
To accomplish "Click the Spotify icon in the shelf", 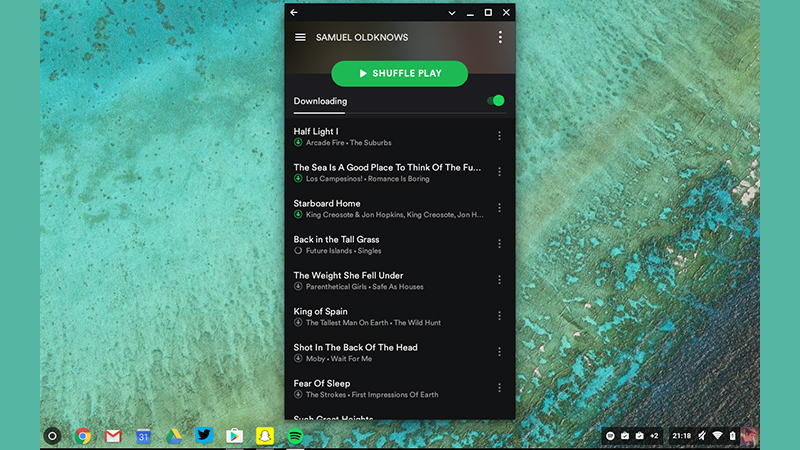I will [x=295, y=436].
